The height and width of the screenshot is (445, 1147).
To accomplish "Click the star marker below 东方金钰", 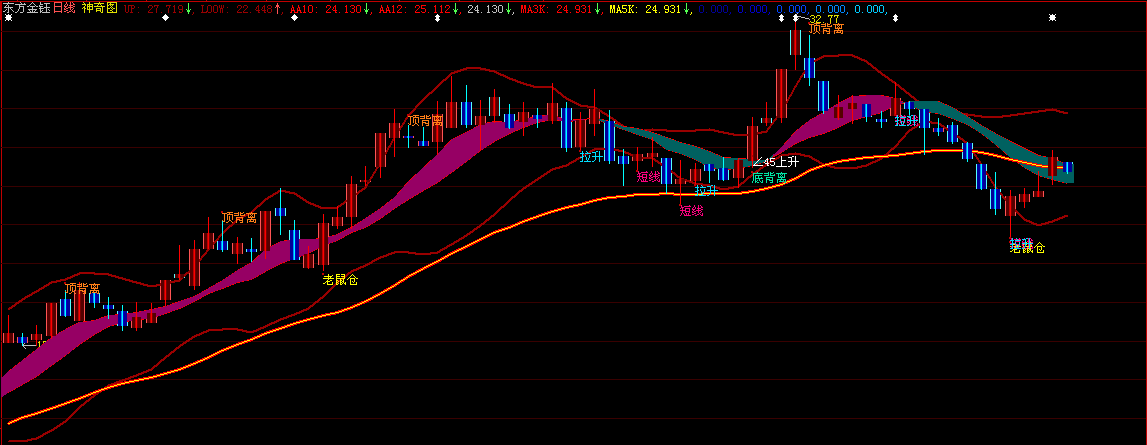I will point(8,18).
